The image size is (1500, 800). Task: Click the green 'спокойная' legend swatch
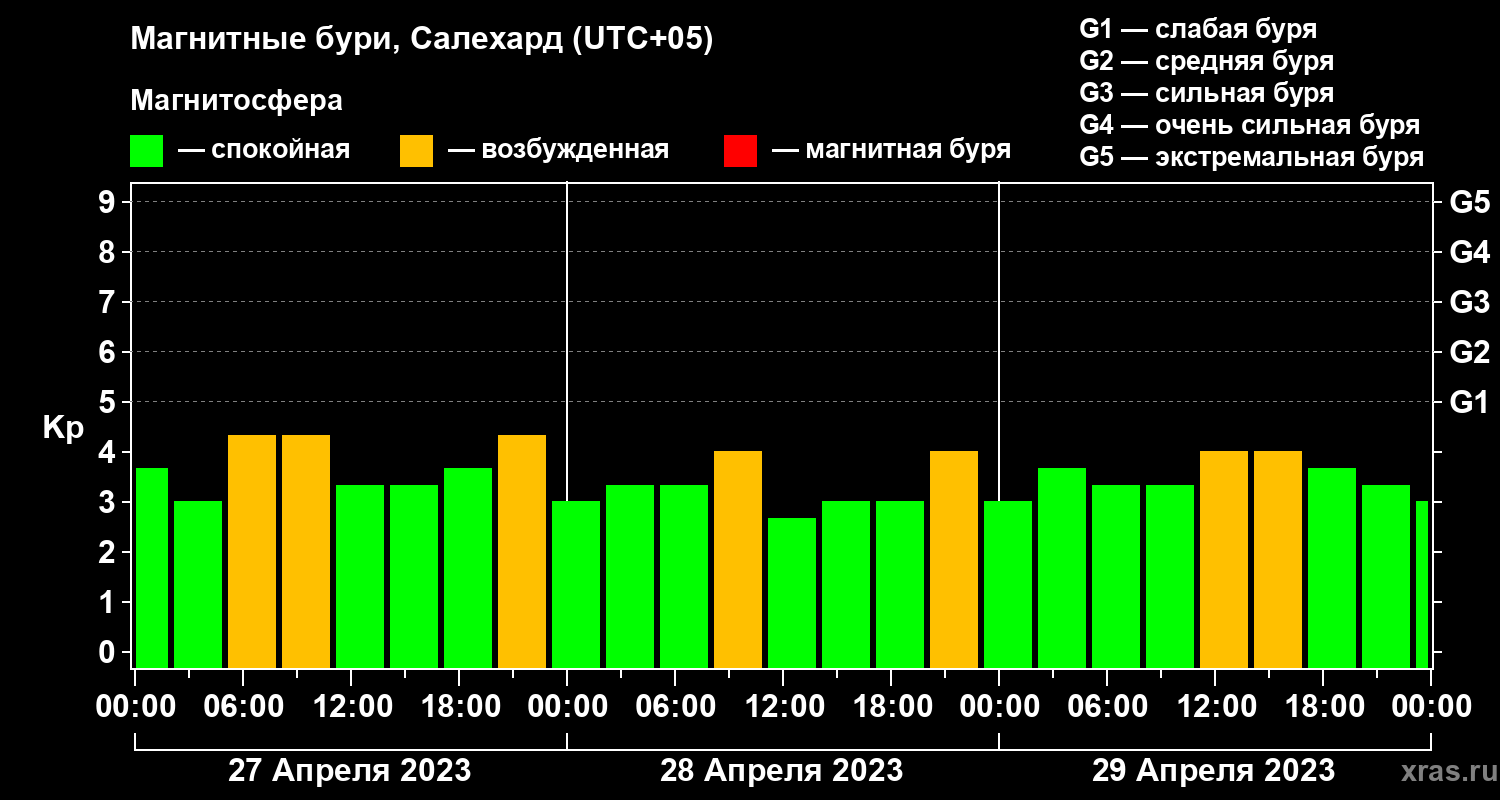pos(146,151)
